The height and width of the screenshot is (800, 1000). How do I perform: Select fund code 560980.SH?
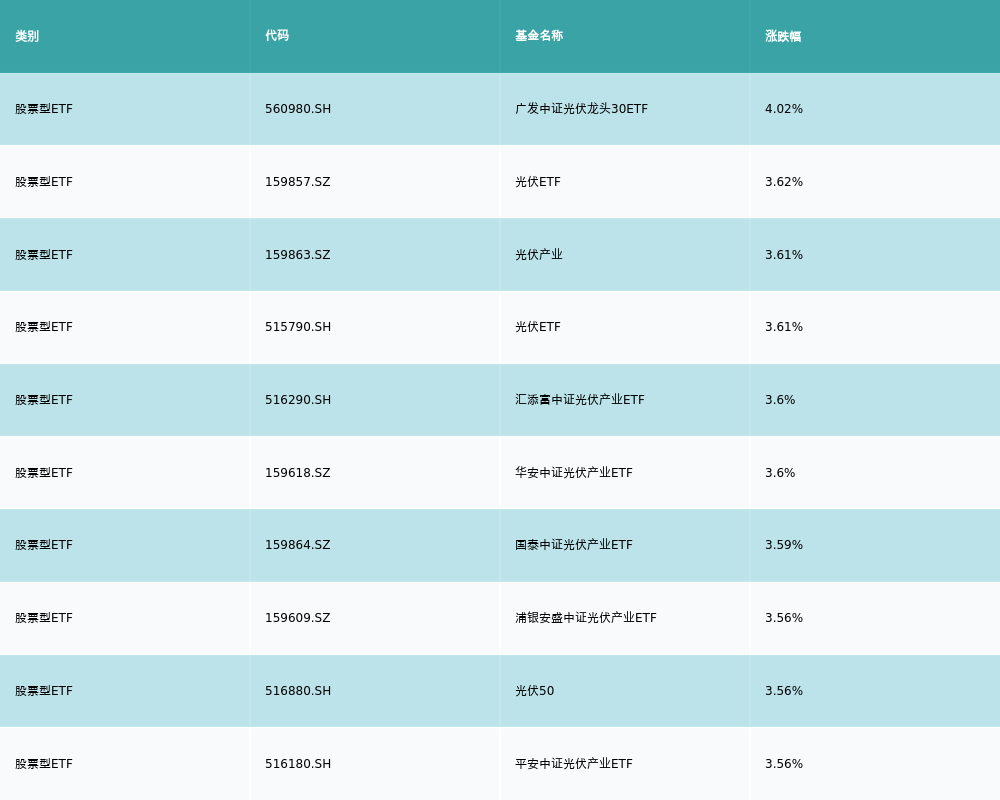click(298, 109)
